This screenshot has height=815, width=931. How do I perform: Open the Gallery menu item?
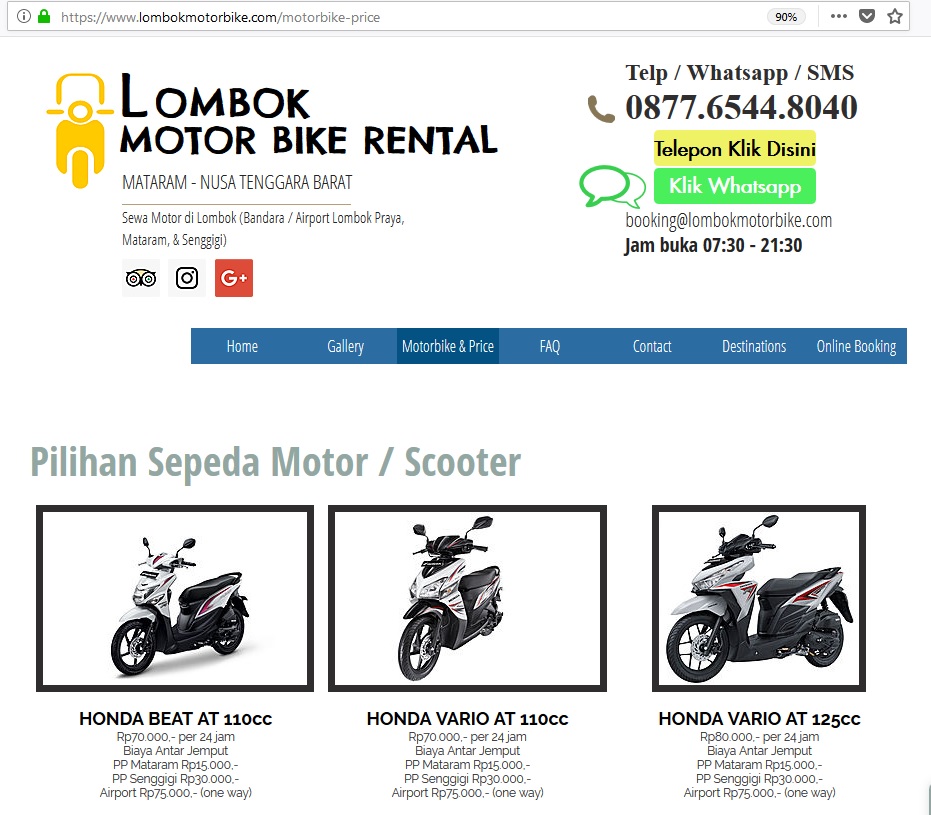tap(346, 346)
